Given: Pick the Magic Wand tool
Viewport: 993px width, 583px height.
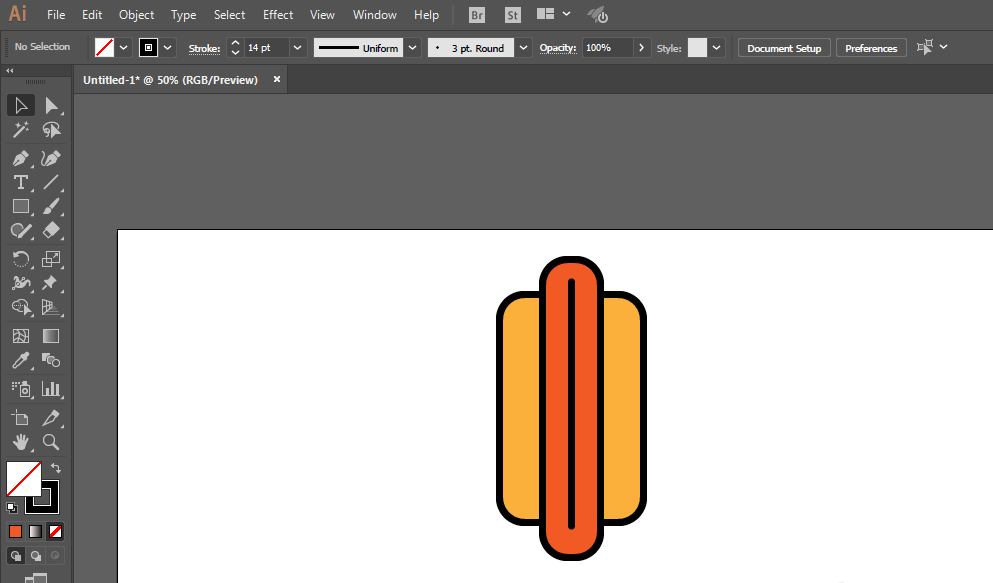Looking at the screenshot, I should (x=20, y=130).
